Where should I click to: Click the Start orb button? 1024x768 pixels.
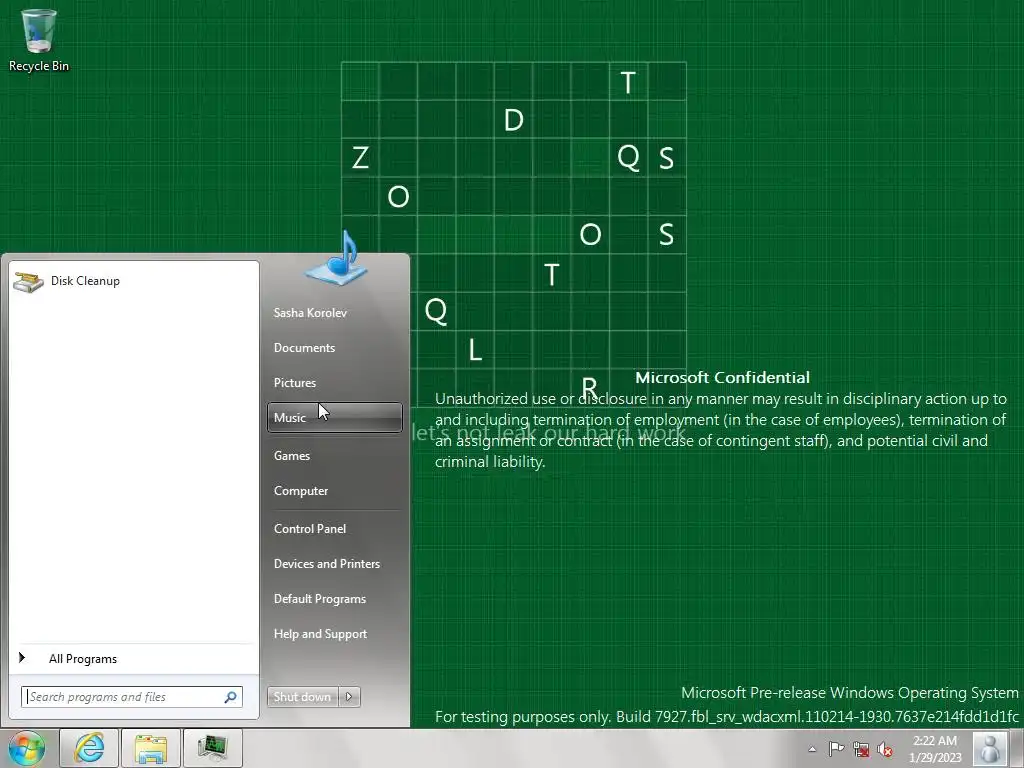tap(27, 748)
